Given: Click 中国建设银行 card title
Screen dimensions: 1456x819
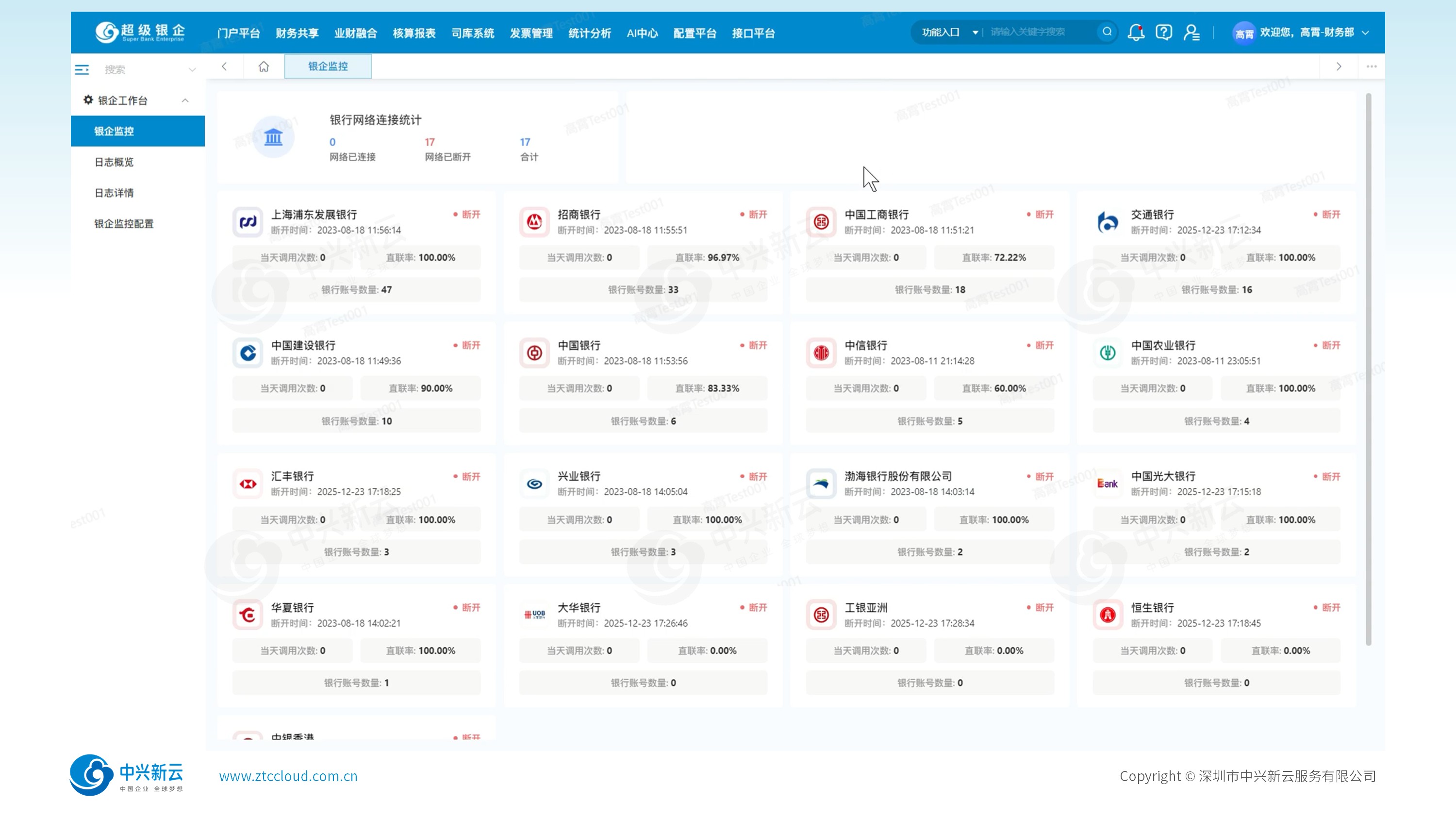Looking at the screenshot, I should point(303,345).
